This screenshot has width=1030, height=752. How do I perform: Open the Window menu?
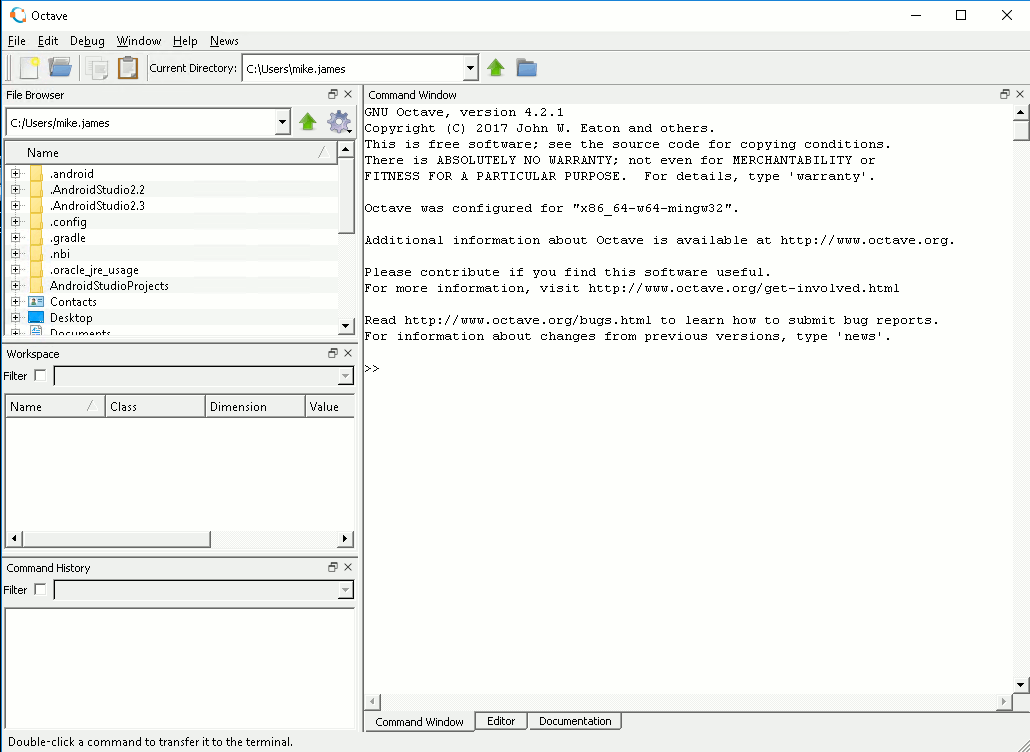139,41
